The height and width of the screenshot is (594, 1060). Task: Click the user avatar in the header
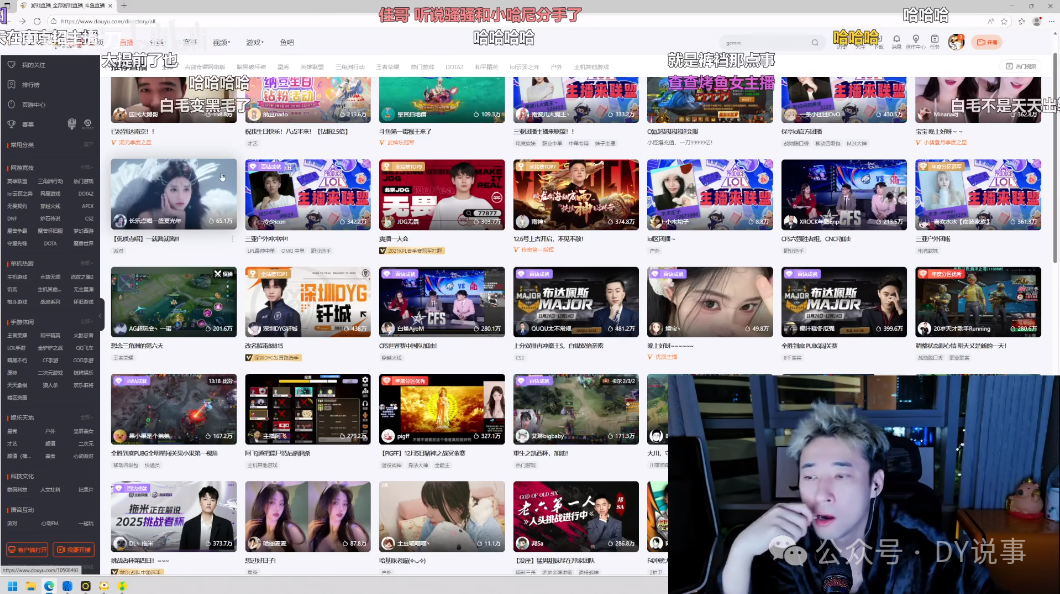pos(956,42)
